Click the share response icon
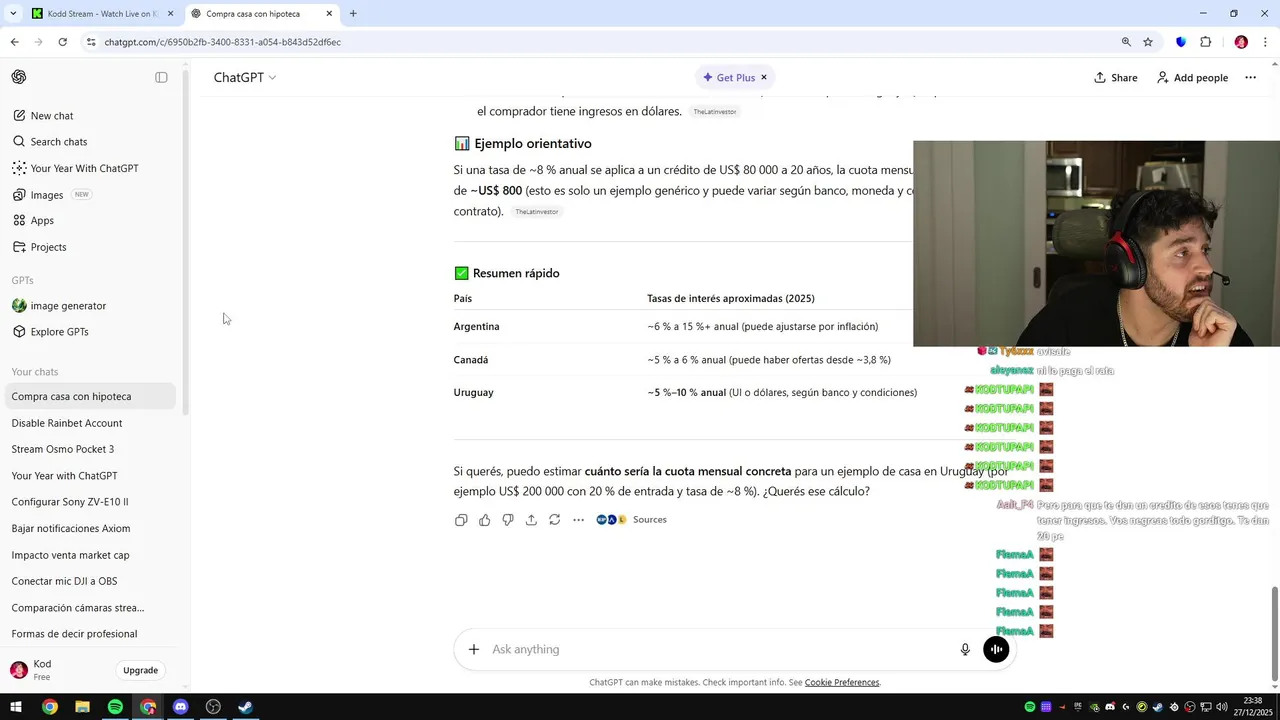This screenshot has height=720, width=1280. (531, 520)
